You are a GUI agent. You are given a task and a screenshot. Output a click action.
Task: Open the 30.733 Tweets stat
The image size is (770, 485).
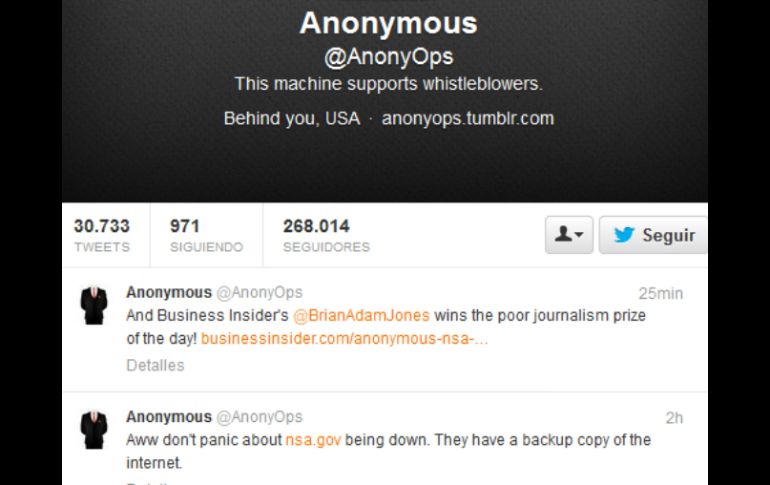point(102,235)
